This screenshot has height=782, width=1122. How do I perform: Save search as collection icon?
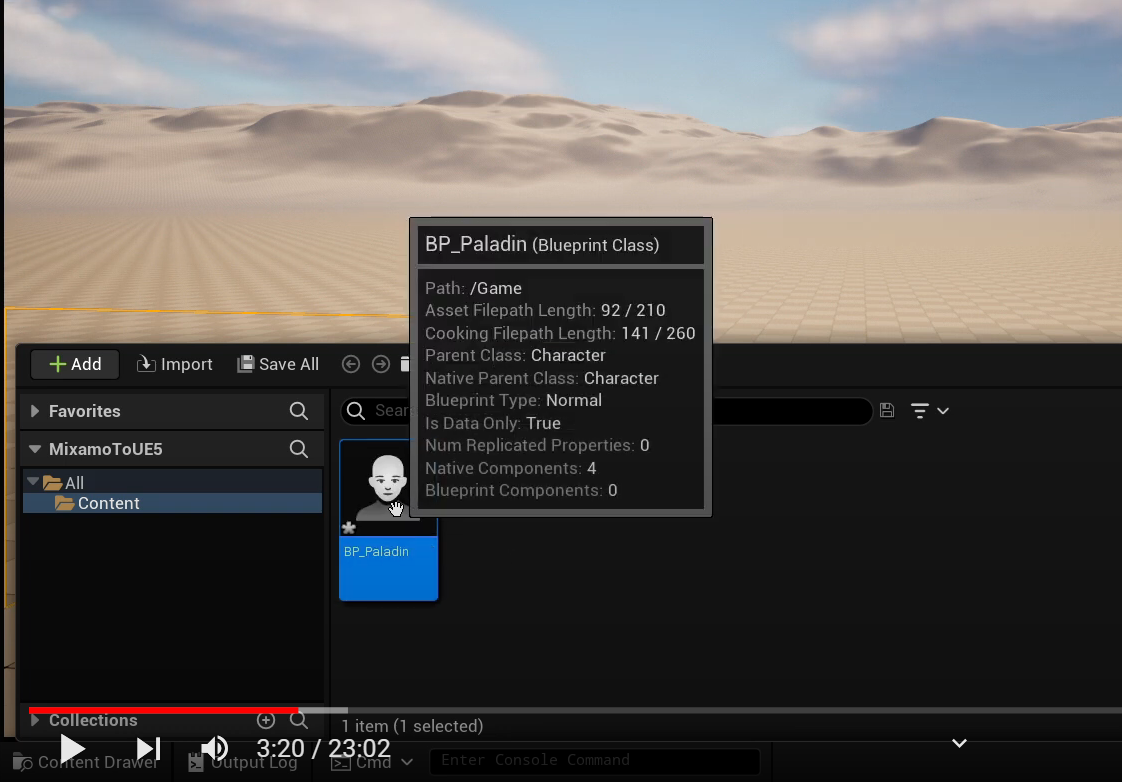point(887,410)
